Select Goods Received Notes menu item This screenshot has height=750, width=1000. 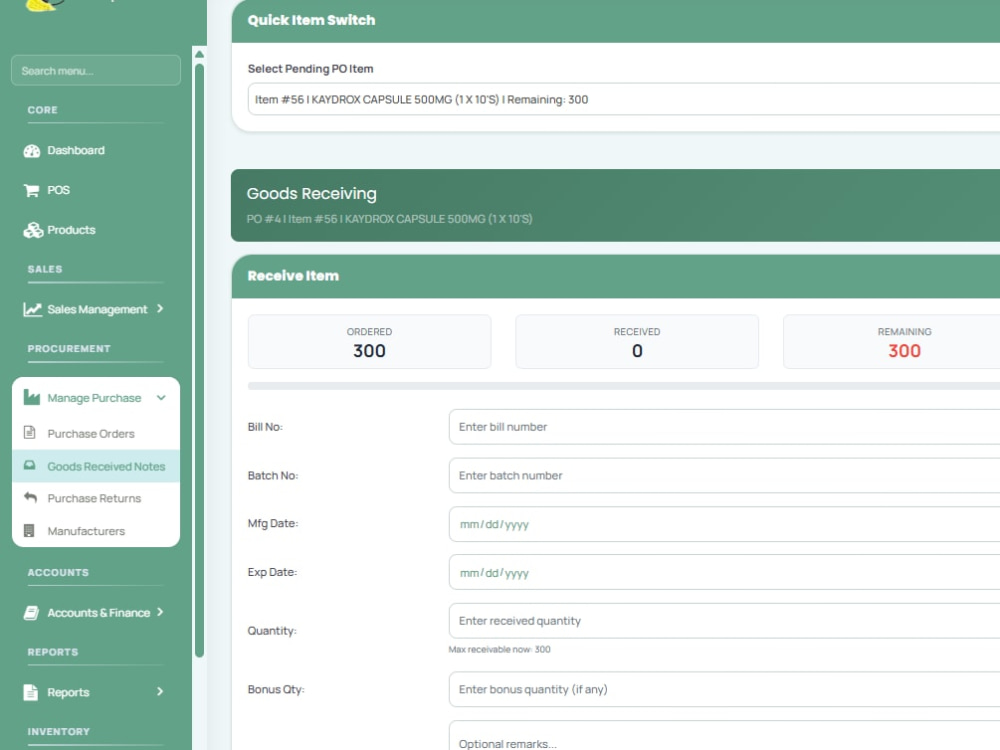click(96, 466)
